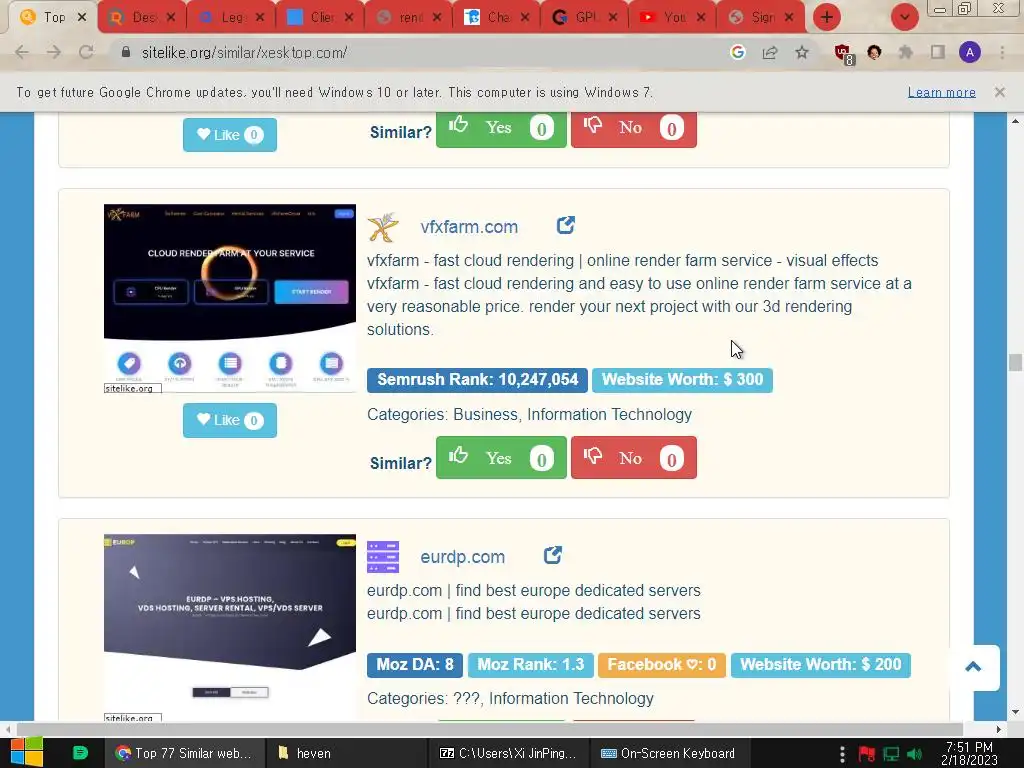This screenshot has height=768, width=1024.
Task: Dismiss the Chrome update notification bar
Action: pos(999,92)
